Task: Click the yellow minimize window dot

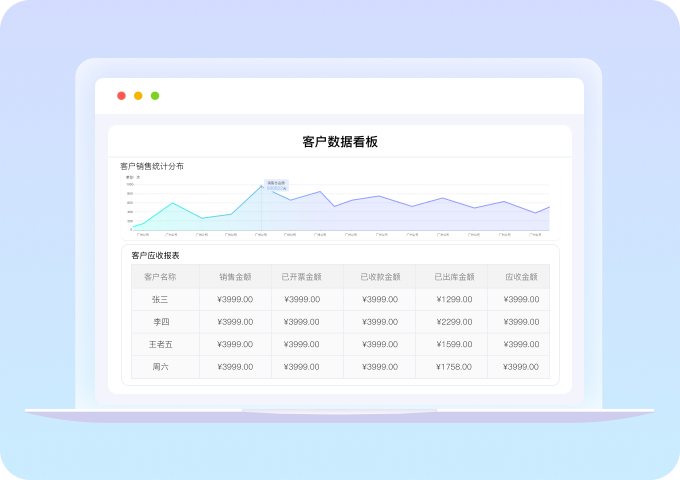Action: point(138,96)
